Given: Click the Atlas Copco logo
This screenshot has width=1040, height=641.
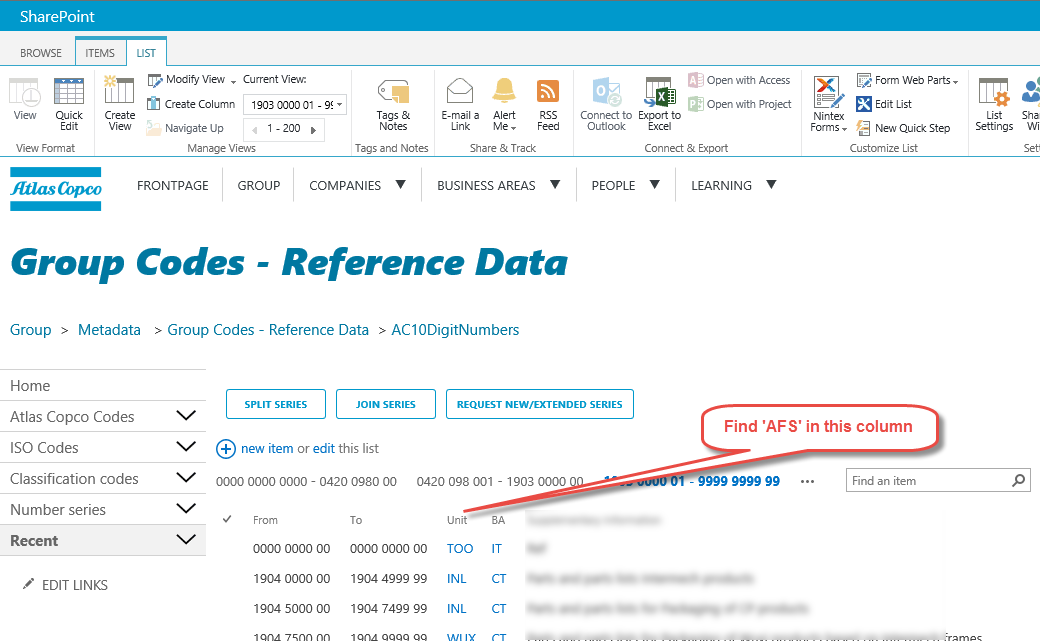Looking at the screenshot, I should tap(56, 189).
